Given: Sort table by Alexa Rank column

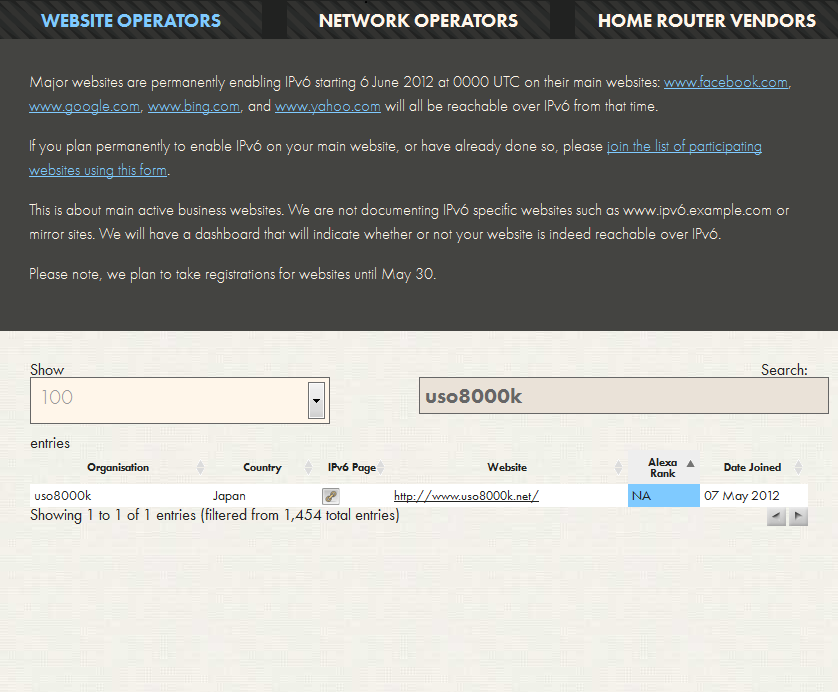Looking at the screenshot, I should (663, 467).
